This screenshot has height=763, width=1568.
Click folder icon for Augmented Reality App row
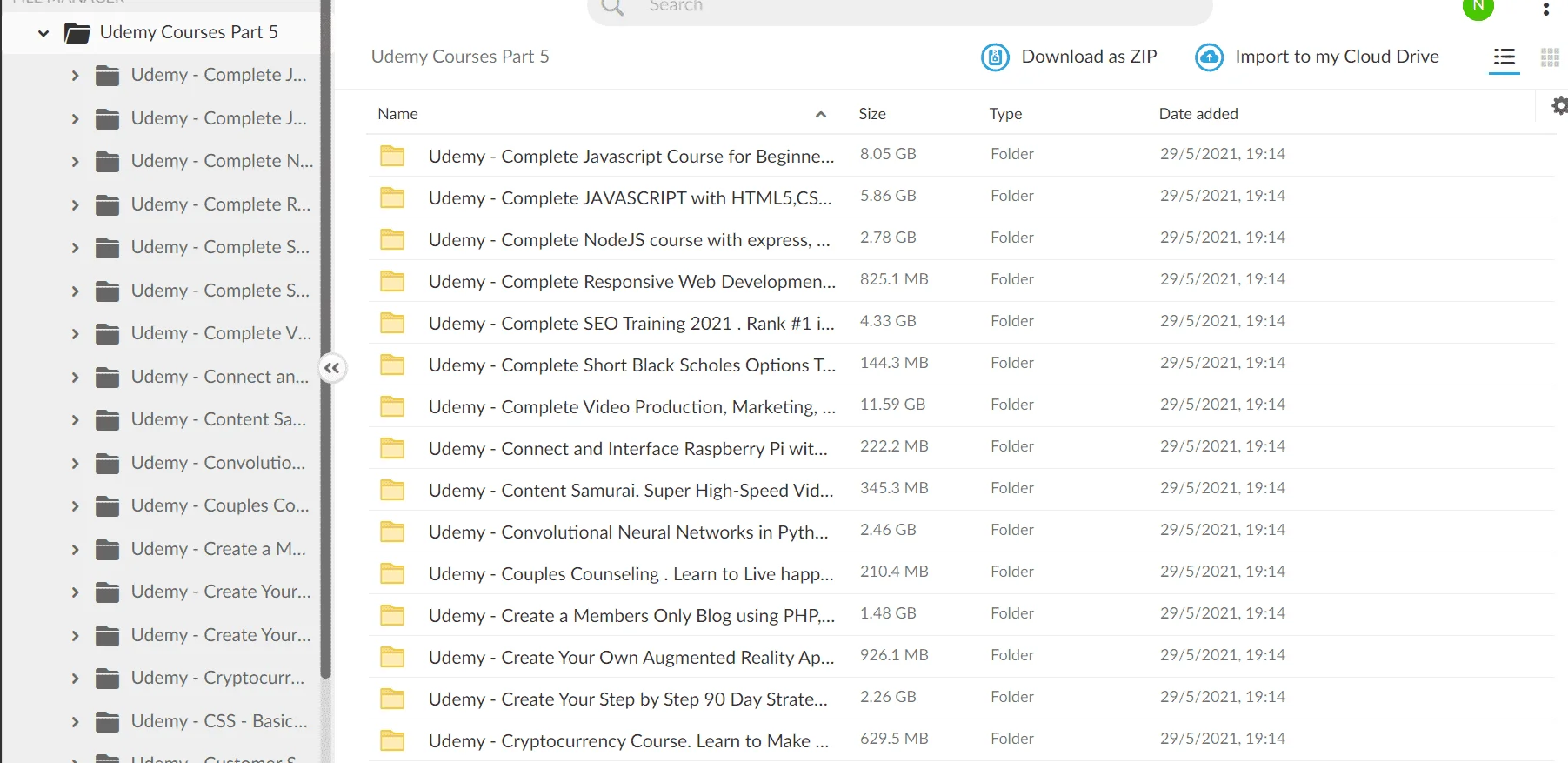[x=392, y=657]
